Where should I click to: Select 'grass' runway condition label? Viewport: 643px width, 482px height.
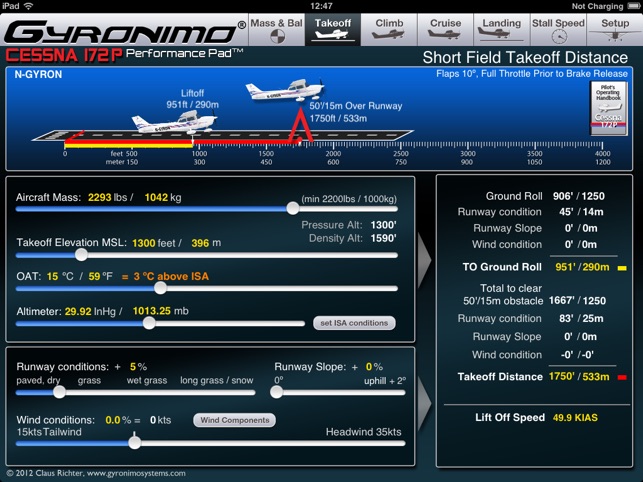89,381
